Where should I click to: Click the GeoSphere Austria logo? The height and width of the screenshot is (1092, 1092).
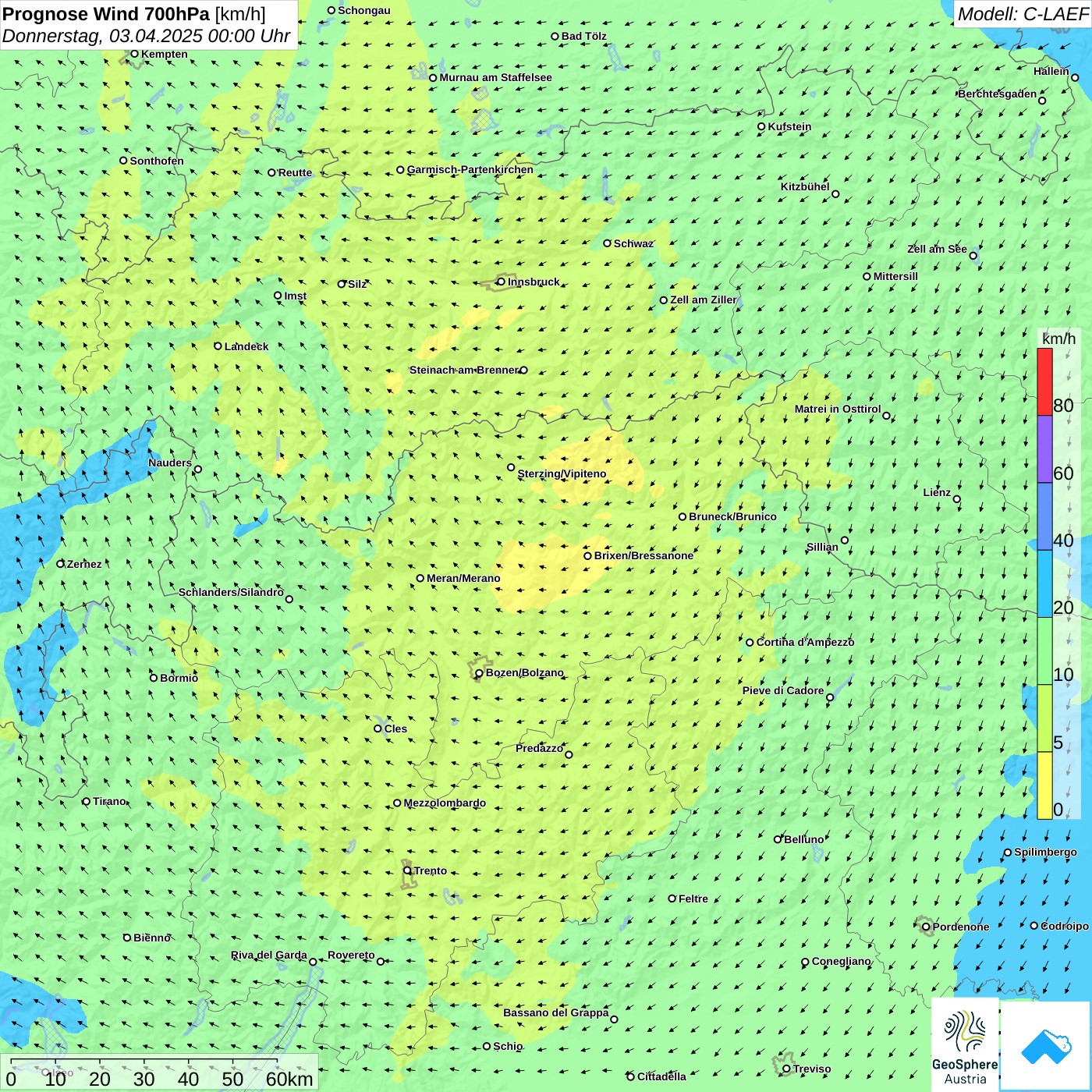coord(965,1044)
